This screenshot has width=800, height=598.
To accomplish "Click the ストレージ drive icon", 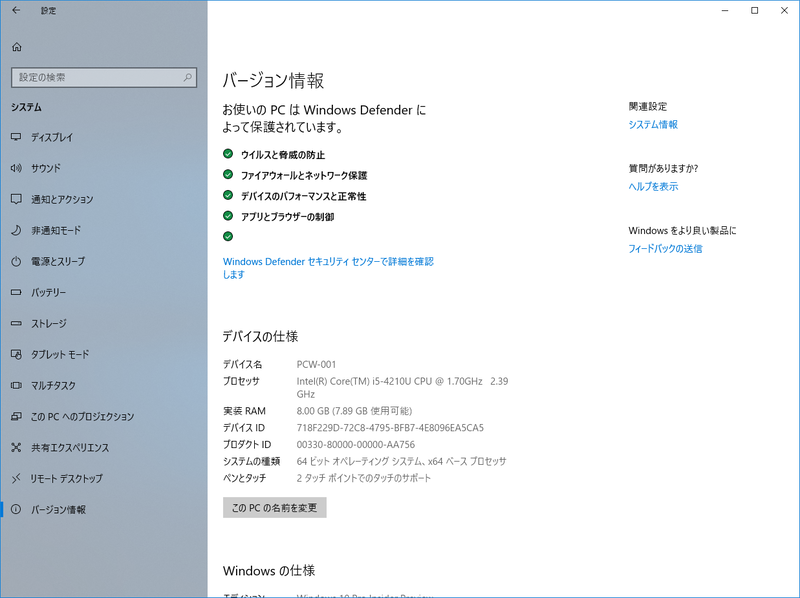I will (x=16, y=323).
